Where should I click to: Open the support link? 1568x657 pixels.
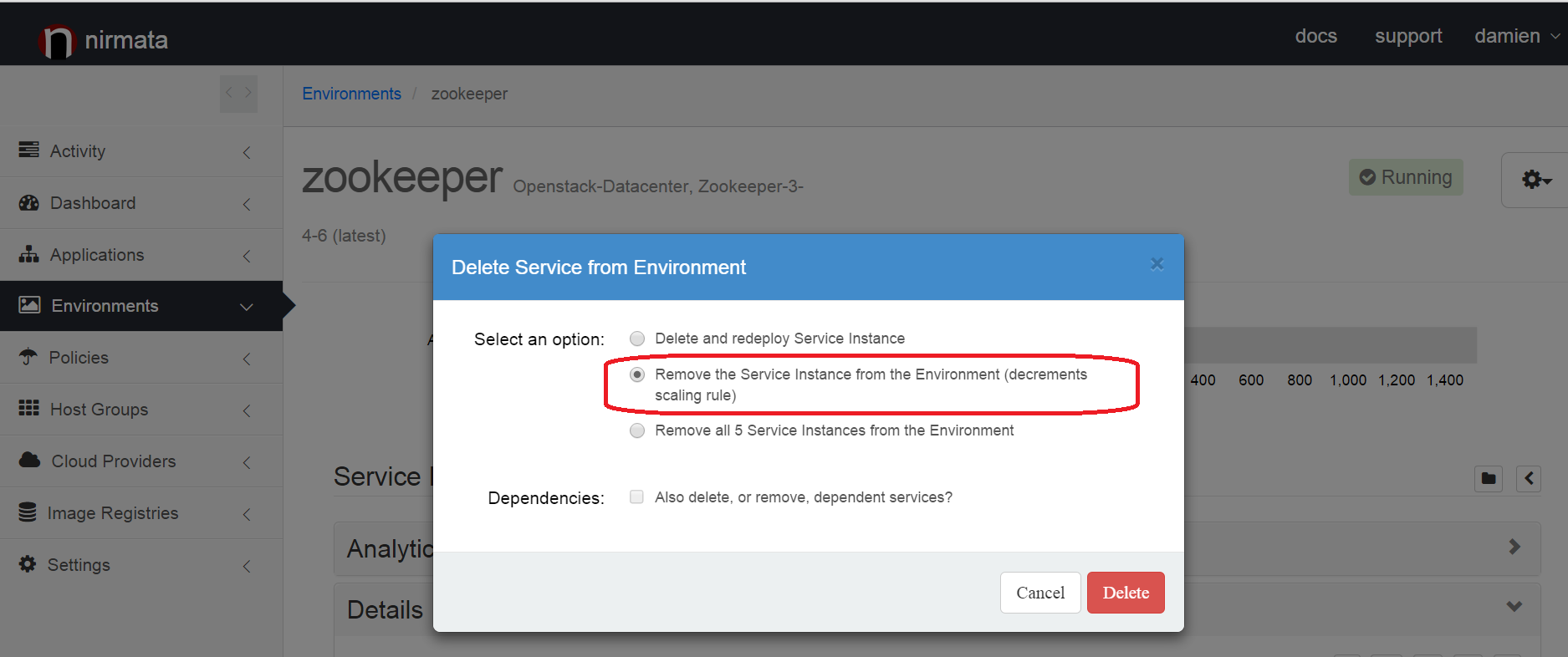pos(1408,36)
